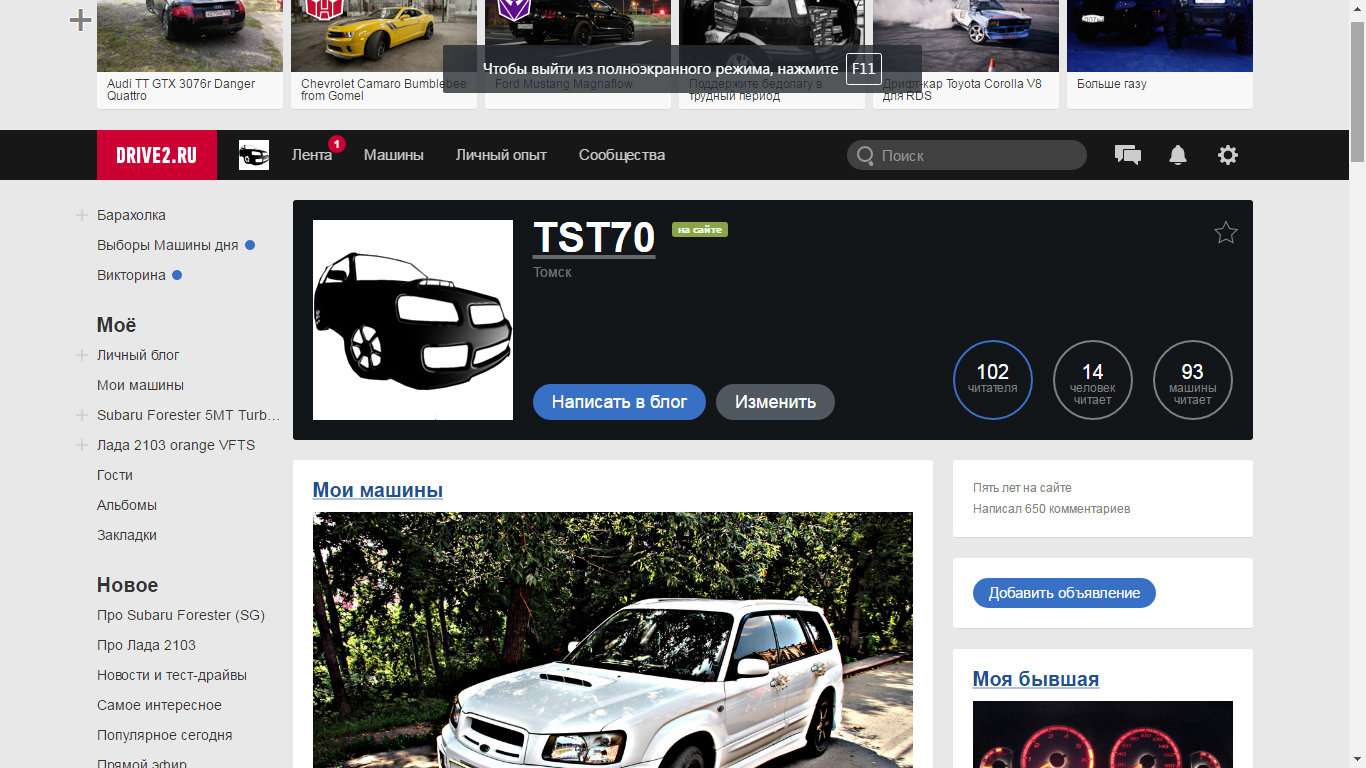Expand the Subaru Forester 5MT Turbo item
The image size is (1366, 768).
tap(82, 415)
